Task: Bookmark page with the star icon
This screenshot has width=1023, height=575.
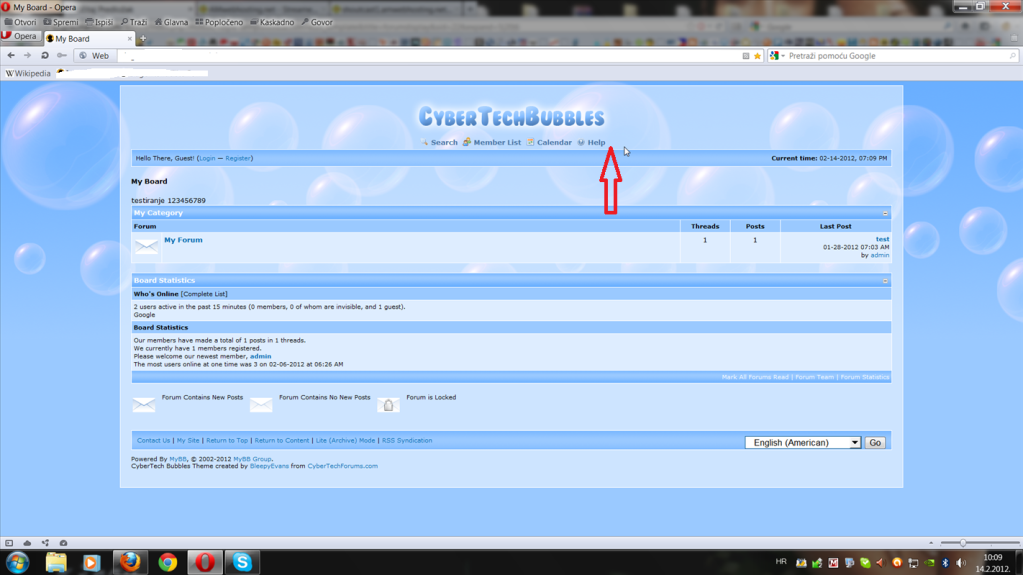Action: coord(757,56)
